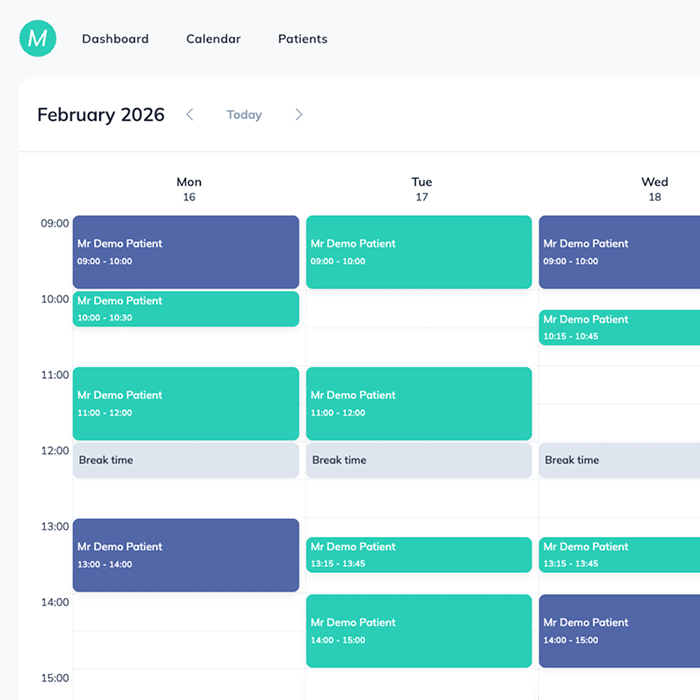Screen dimensions: 700x700
Task: Select Tuesday's 14:00 - 15:00 appointment
Action: 419,631
